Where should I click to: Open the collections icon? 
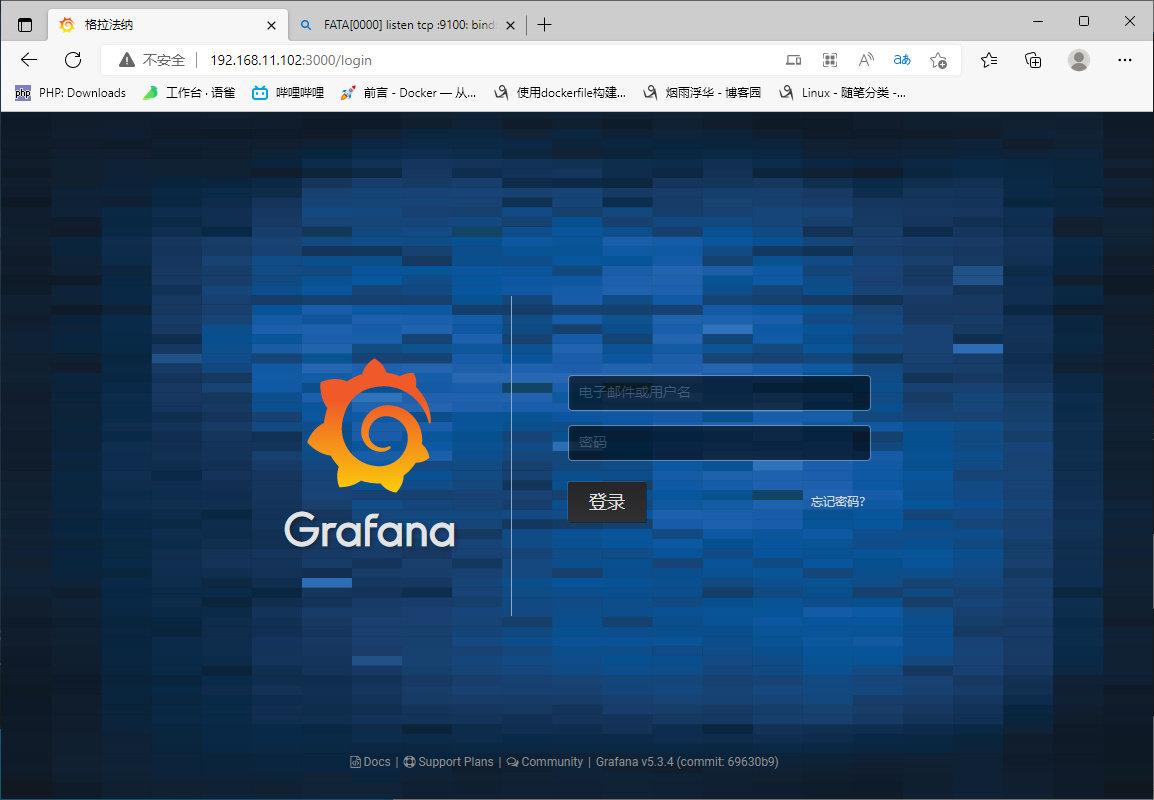[1033, 60]
